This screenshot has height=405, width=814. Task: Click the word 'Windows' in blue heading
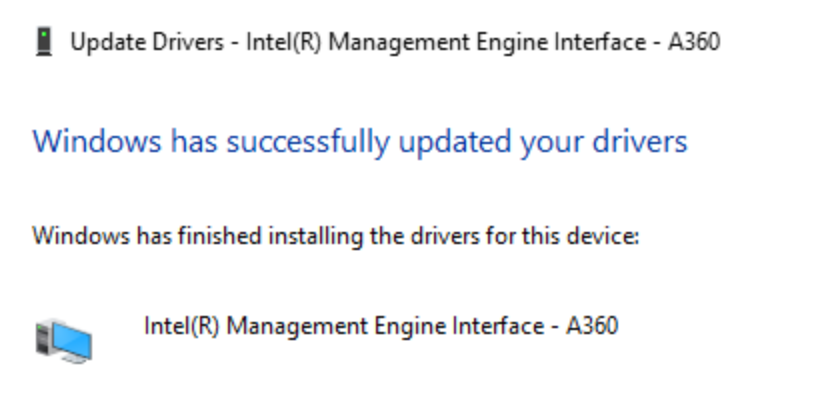coord(83,141)
